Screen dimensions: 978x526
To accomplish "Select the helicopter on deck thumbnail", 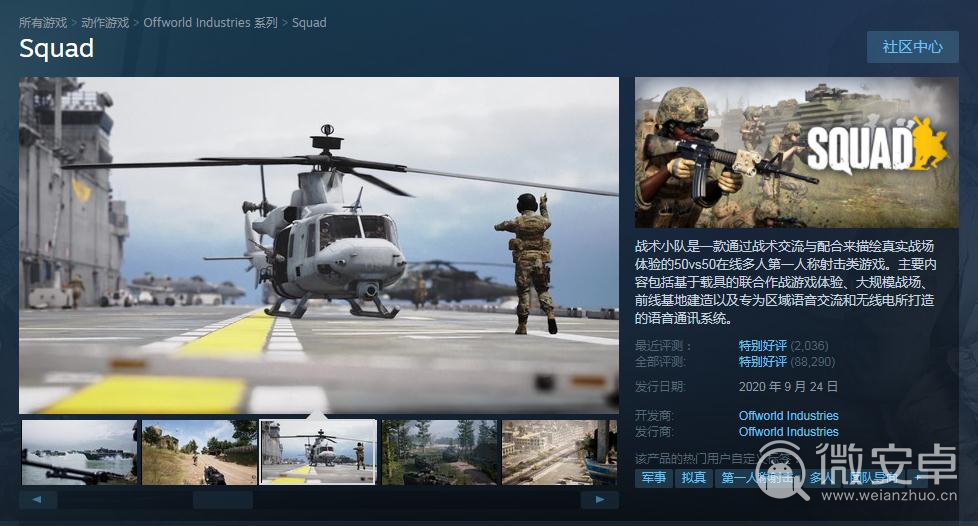I will click(x=318, y=452).
